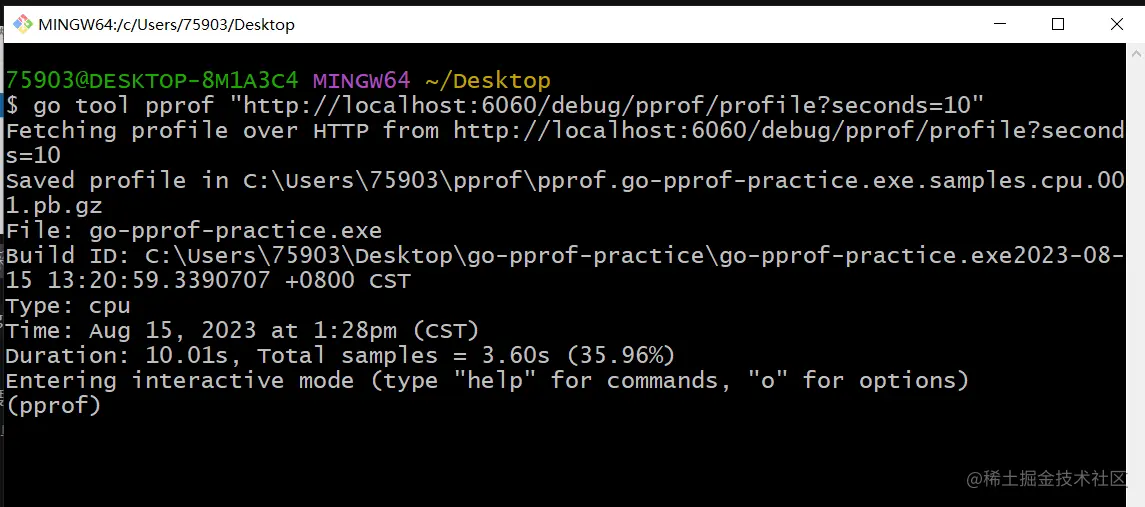Click the URL after 'Fetching profile over HTTP from'
1145x507 pixels.
(788, 130)
